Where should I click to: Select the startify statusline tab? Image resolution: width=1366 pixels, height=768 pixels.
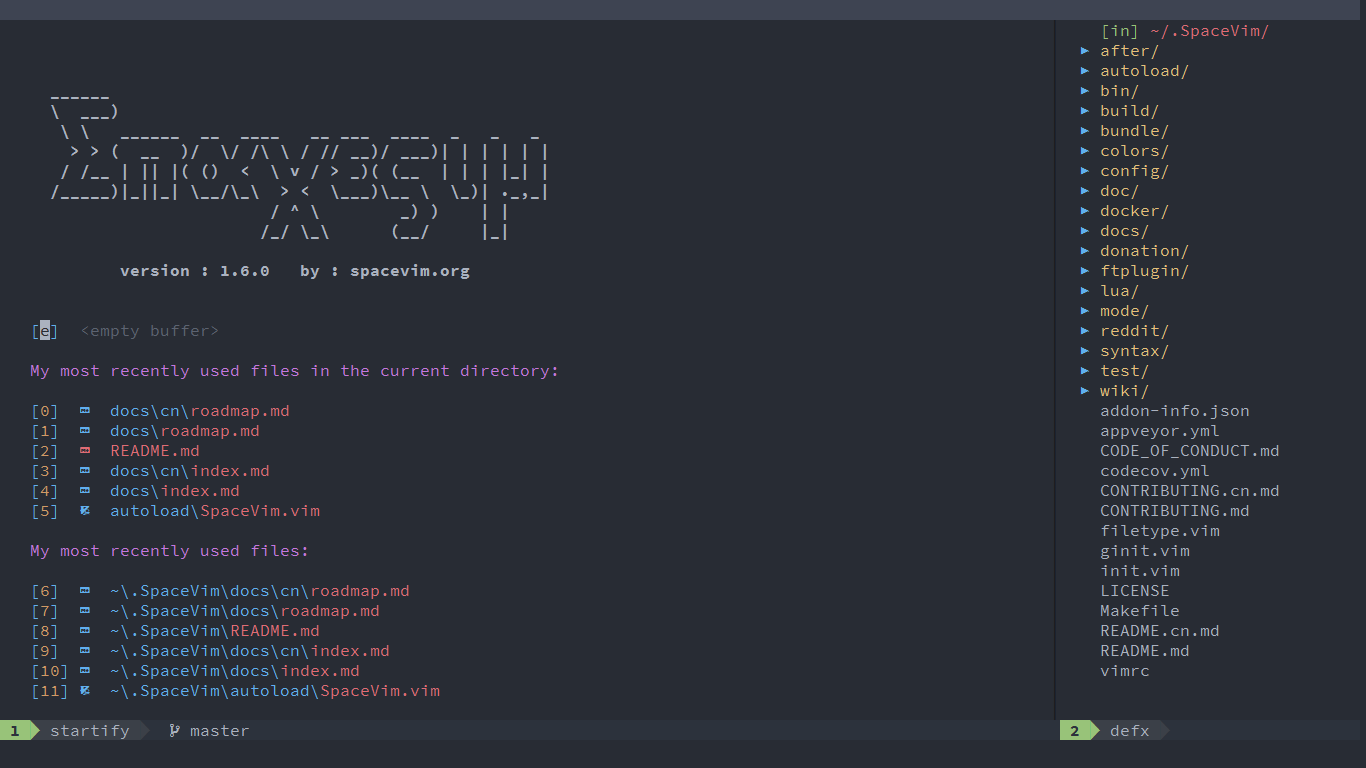coord(90,731)
